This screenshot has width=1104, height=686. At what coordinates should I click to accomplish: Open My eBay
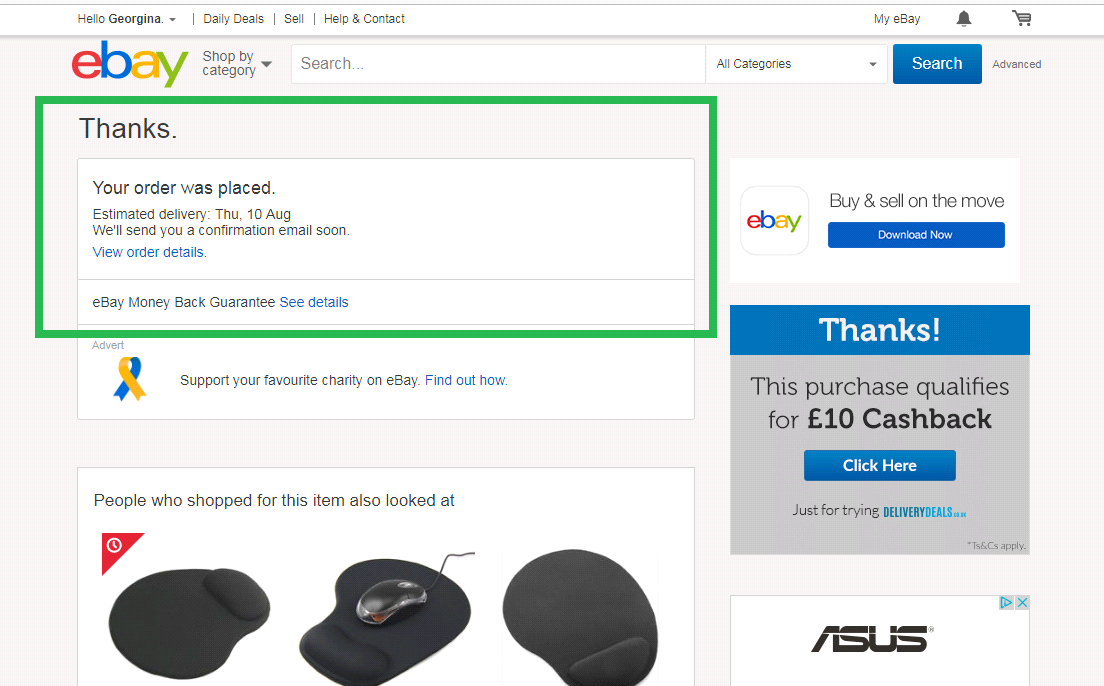[896, 19]
